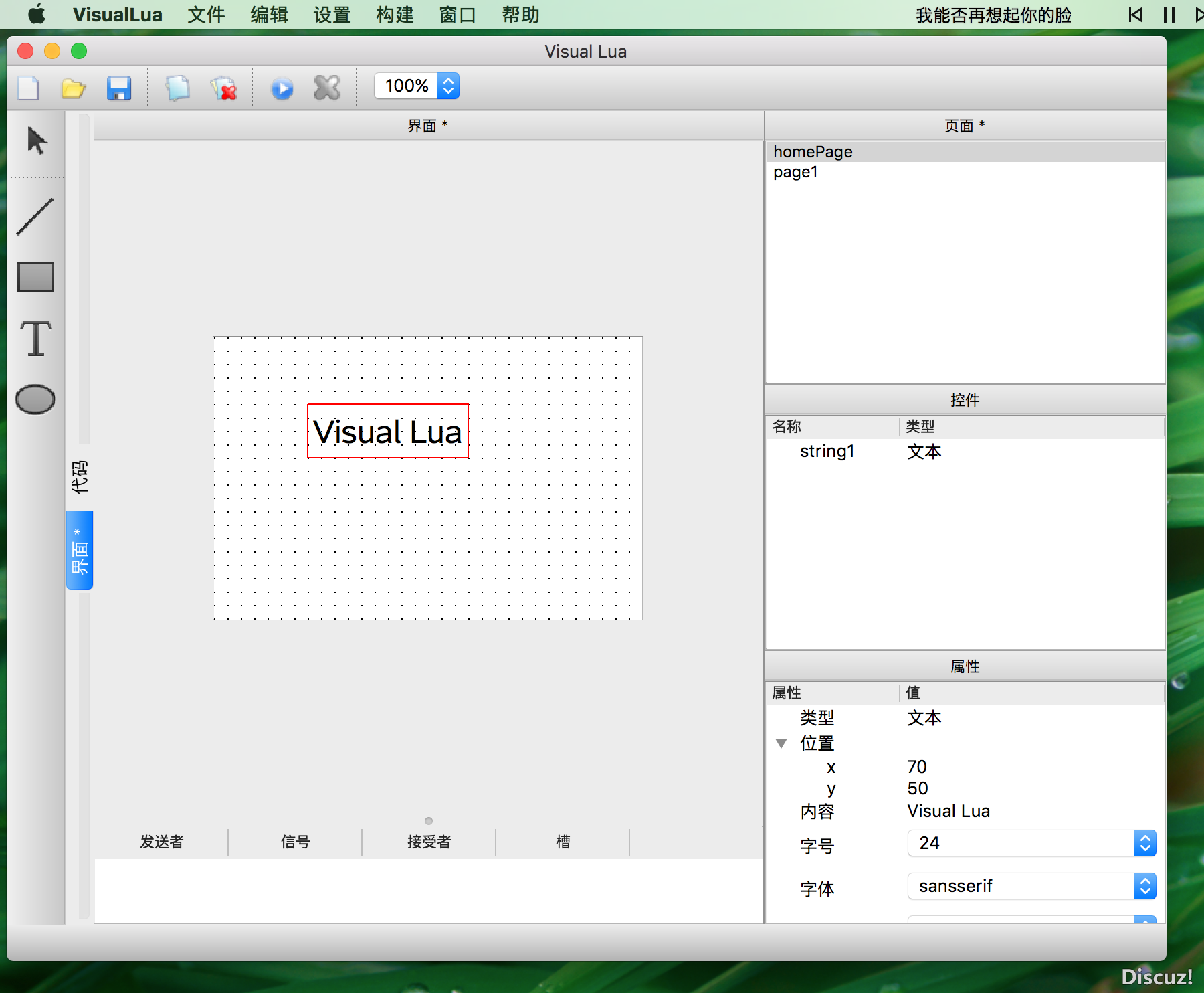Open the 100% zoom dropdown
The image size is (1204, 993).
click(417, 86)
